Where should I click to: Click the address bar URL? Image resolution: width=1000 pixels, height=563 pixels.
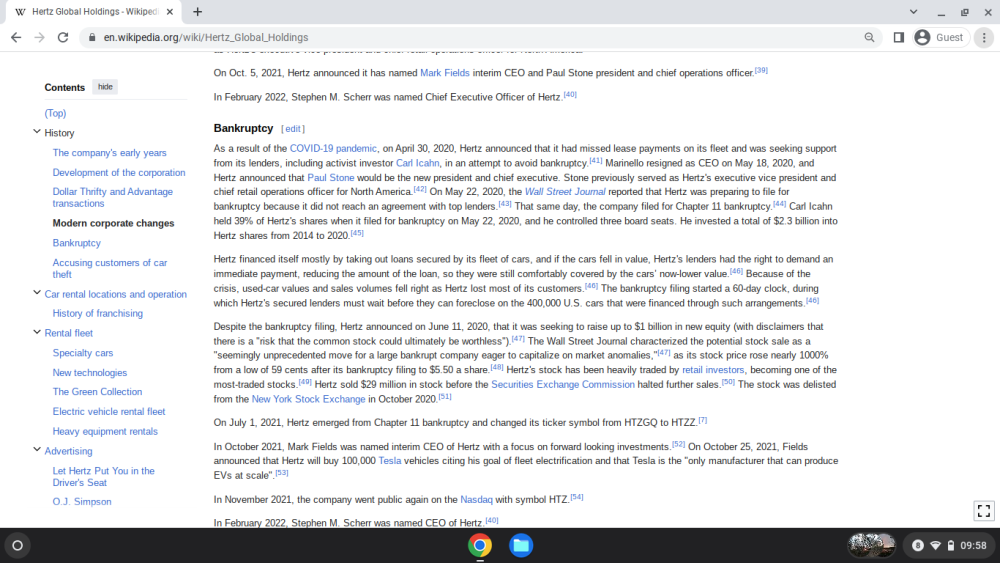(x=206, y=38)
